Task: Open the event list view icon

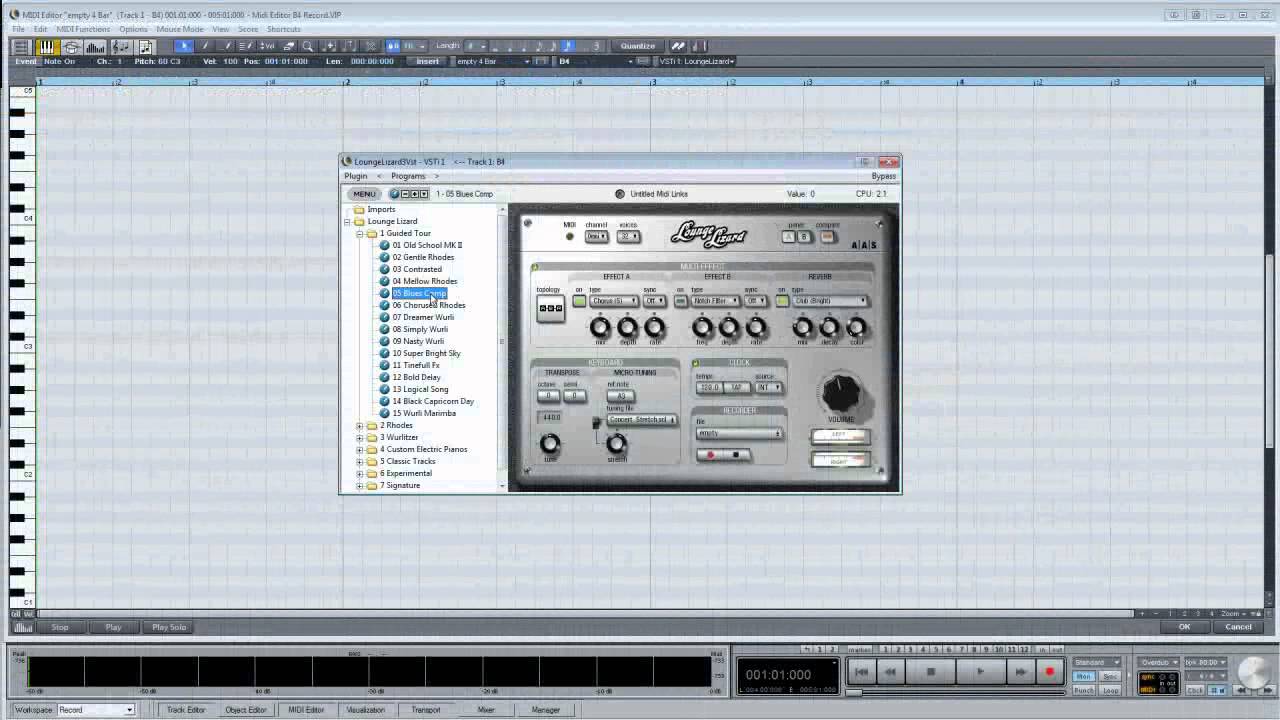Action: tap(21, 46)
